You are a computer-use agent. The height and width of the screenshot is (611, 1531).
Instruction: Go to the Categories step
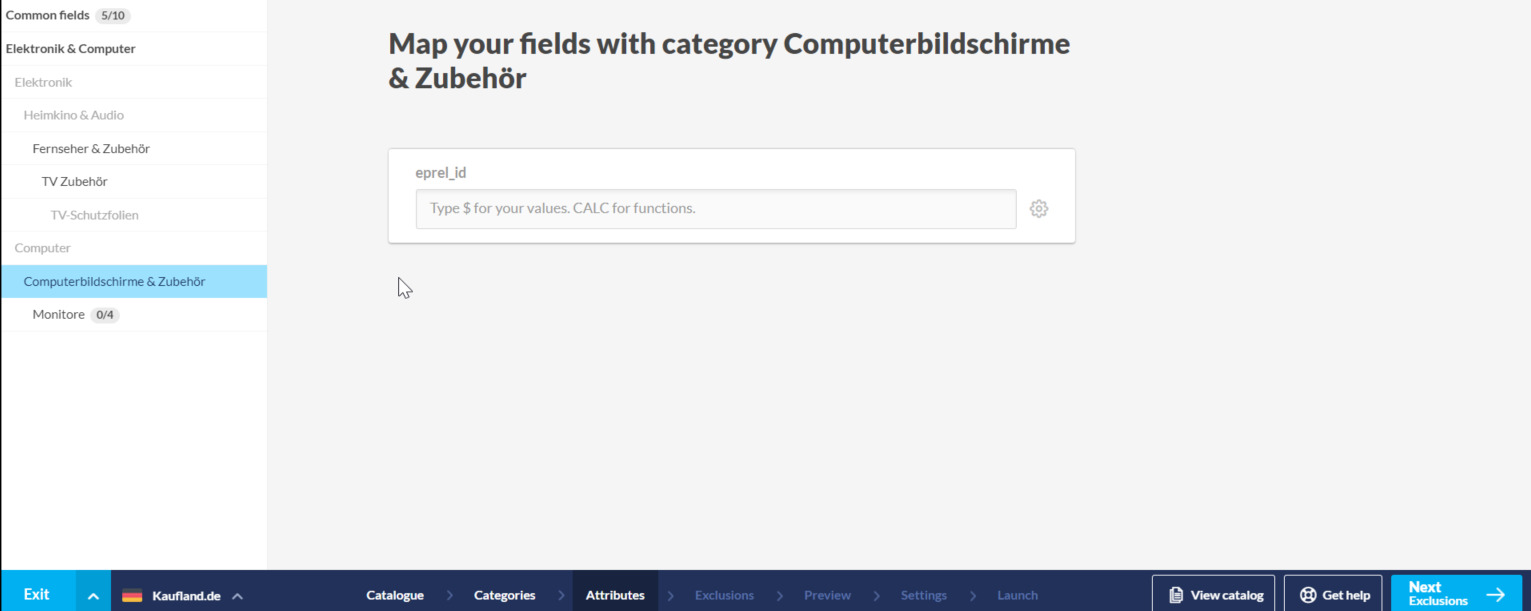tap(504, 595)
